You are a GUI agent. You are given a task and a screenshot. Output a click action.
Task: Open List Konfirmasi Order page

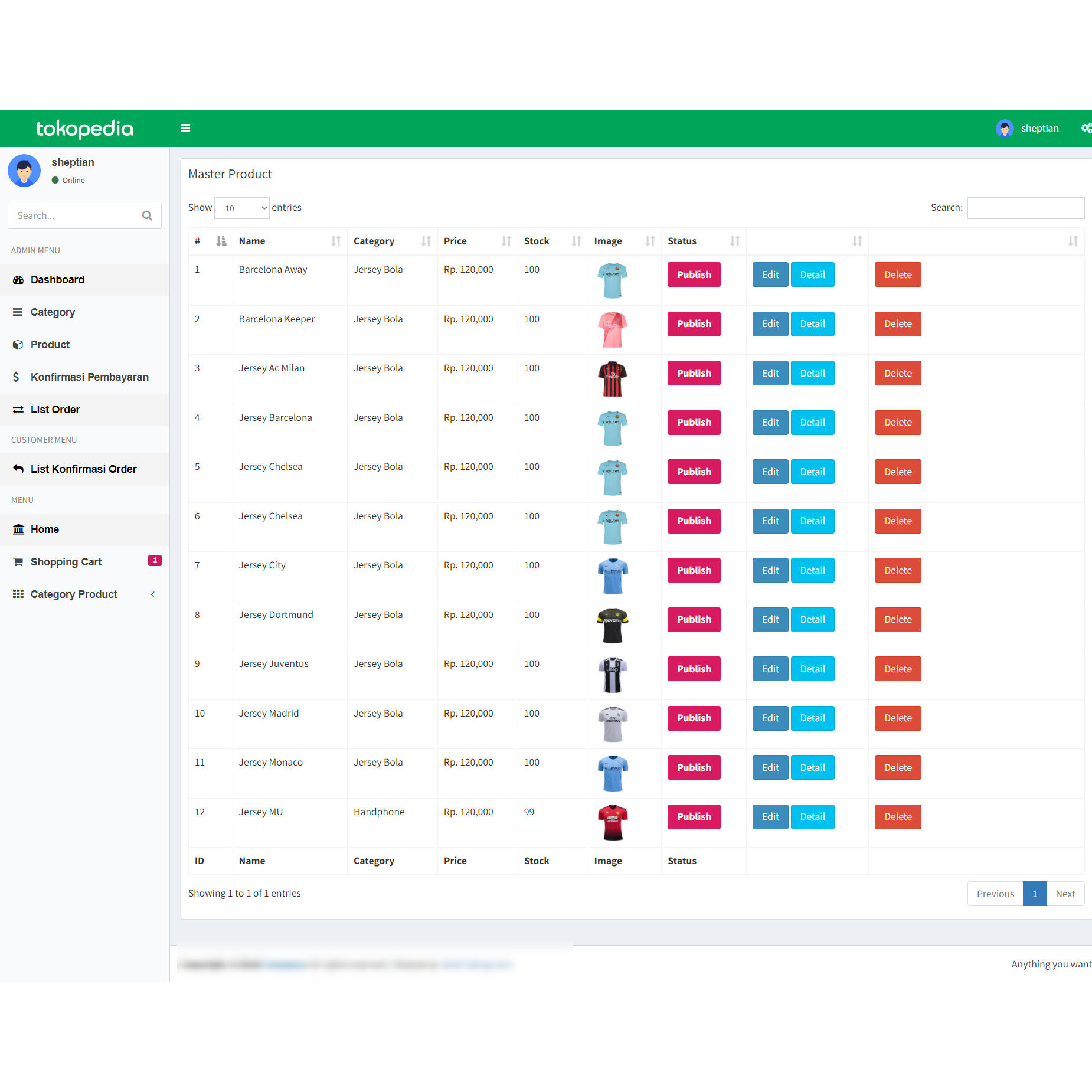tap(85, 469)
